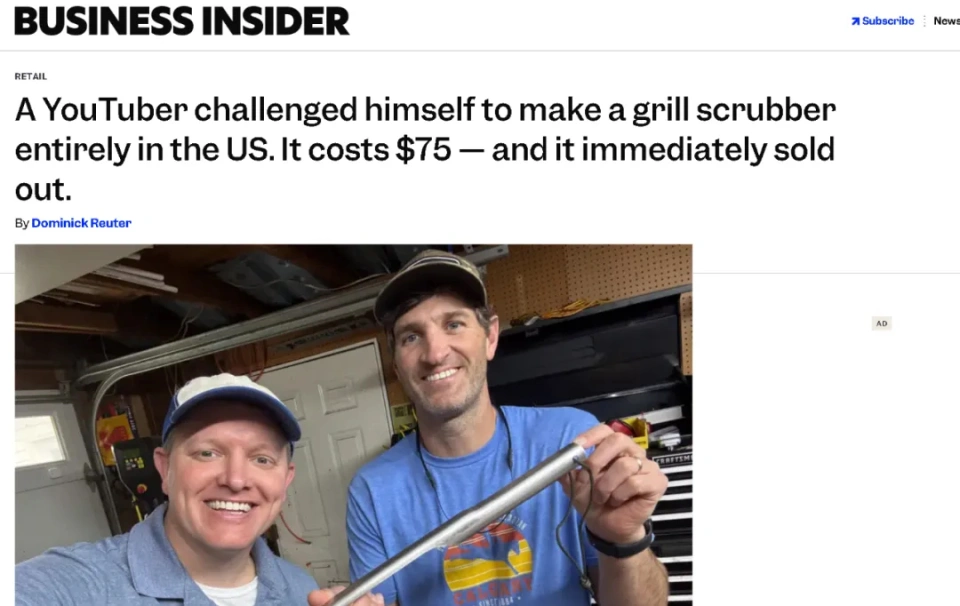Click the "By" text before author name
The image size is (960, 606).
[x=22, y=223]
